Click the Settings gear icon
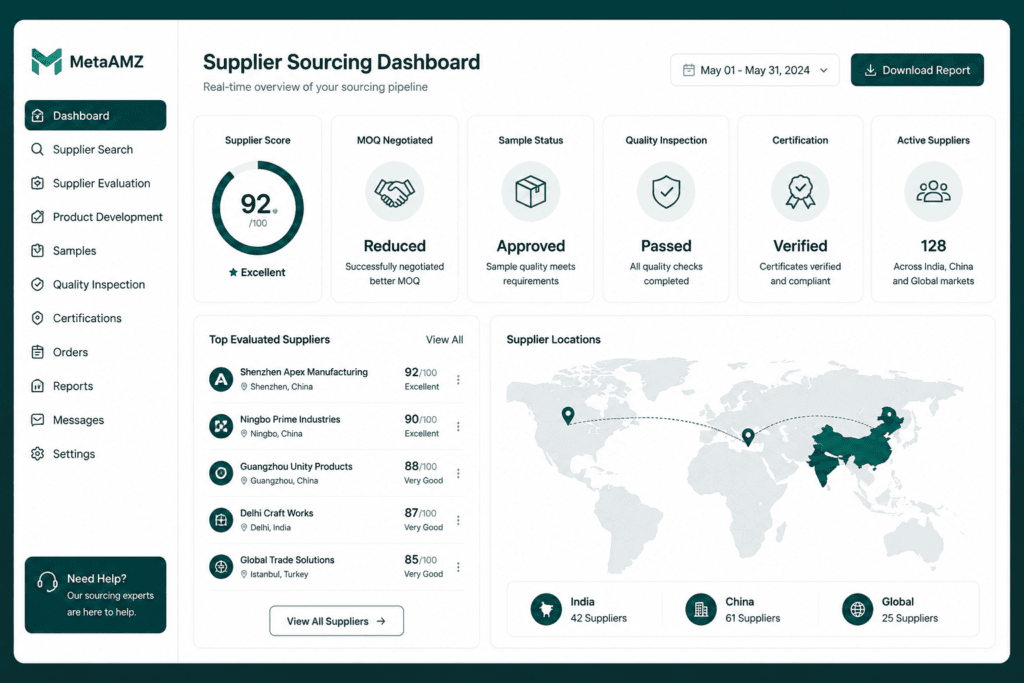The image size is (1024, 683). [x=37, y=454]
